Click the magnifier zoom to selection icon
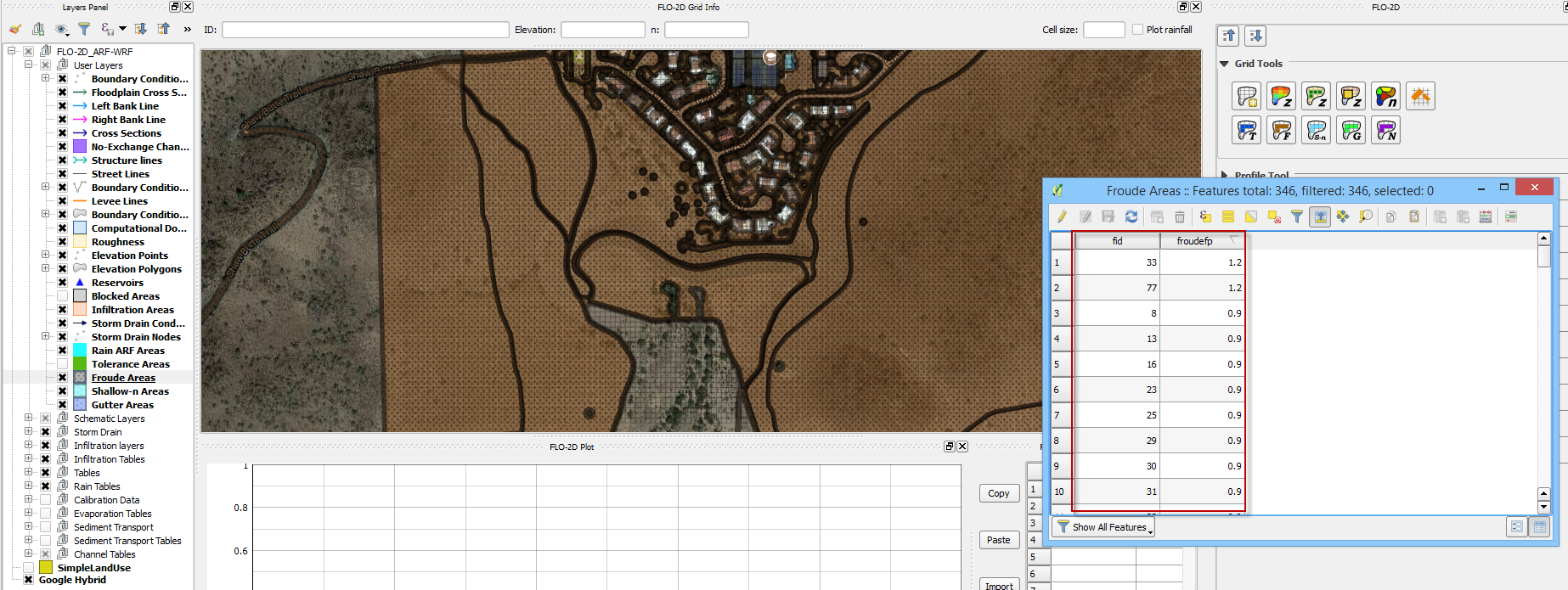Image resolution: width=1568 pixels, height=590 pixels. [1366, 216]
